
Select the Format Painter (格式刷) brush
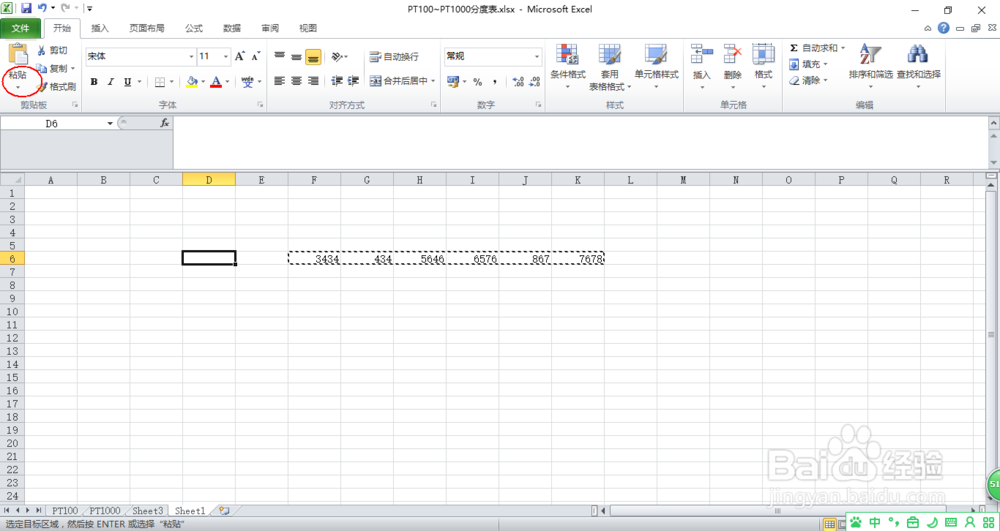point(42,87)
